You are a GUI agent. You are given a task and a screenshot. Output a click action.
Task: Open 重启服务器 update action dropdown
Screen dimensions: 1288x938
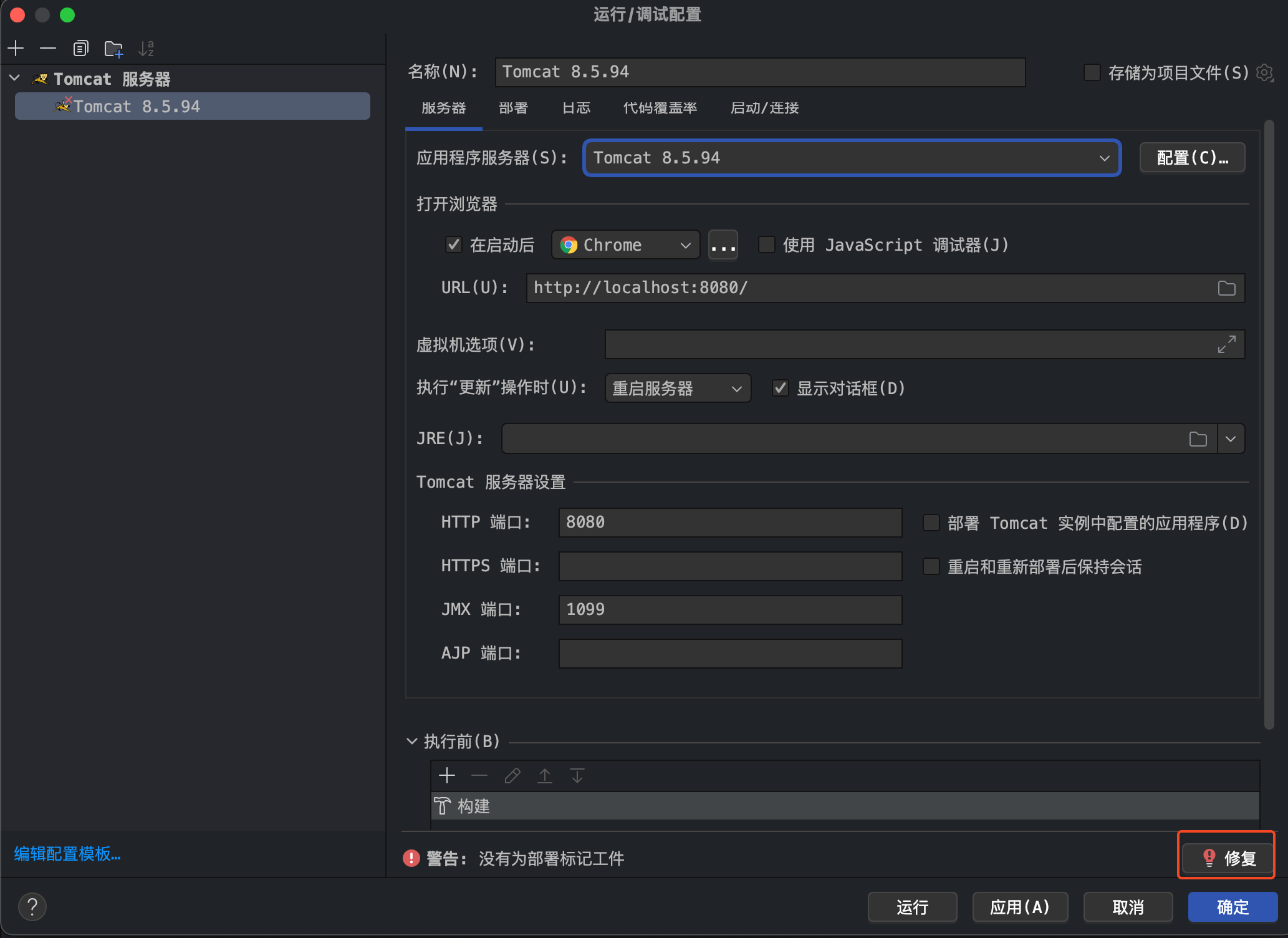[x=678, y=388]
